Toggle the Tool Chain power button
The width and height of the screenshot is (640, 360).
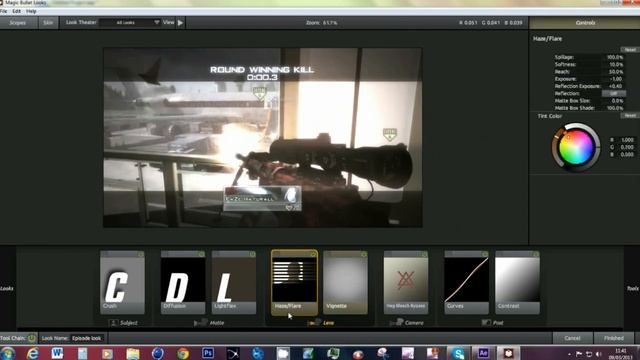tap(31, 338)
